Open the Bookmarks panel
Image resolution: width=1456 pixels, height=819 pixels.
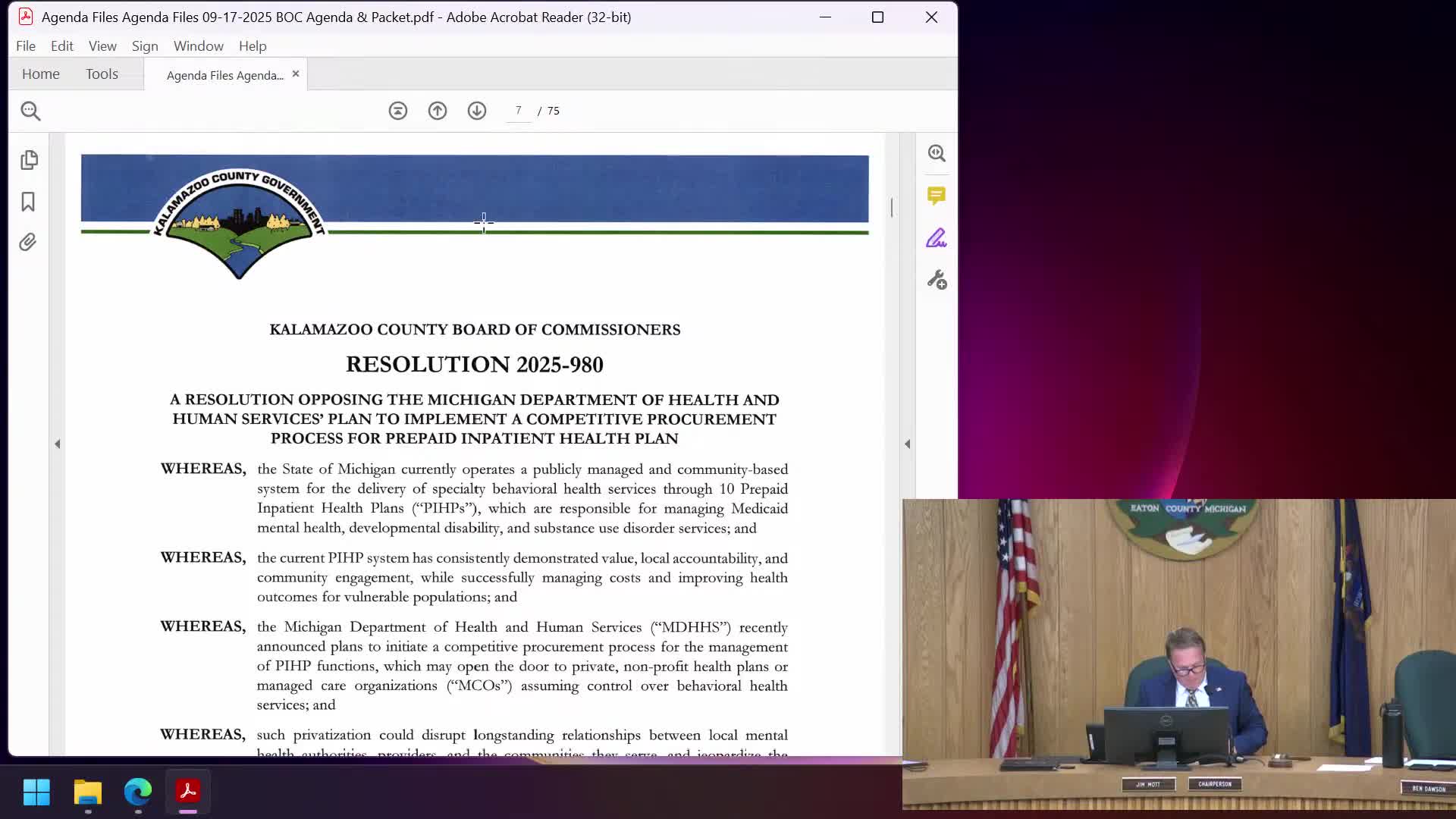pyautogui.click(x=28, y=202)
